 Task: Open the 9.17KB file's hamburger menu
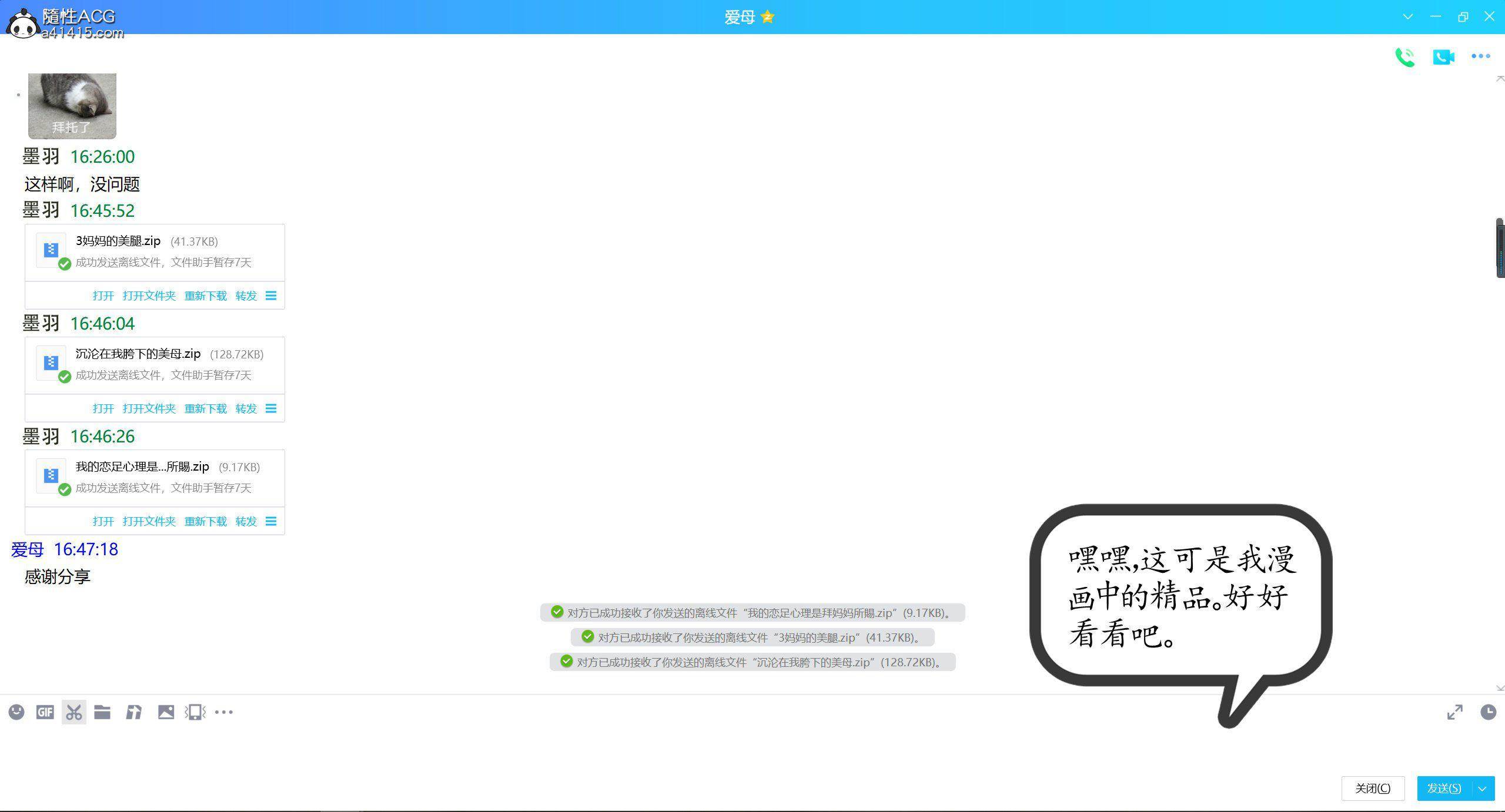[x=271, y=521]
